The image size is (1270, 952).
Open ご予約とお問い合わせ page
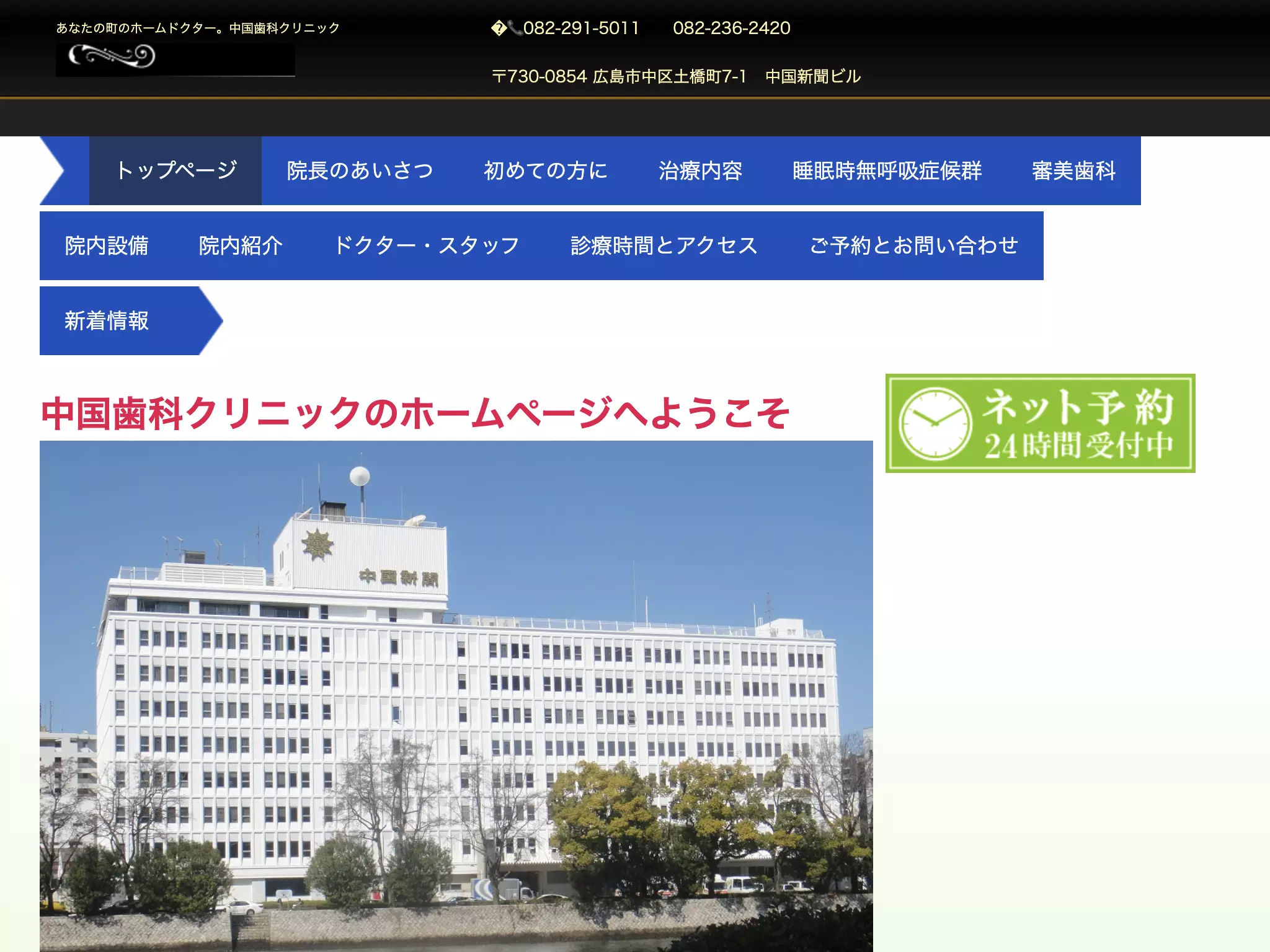(x=913, y=245)
